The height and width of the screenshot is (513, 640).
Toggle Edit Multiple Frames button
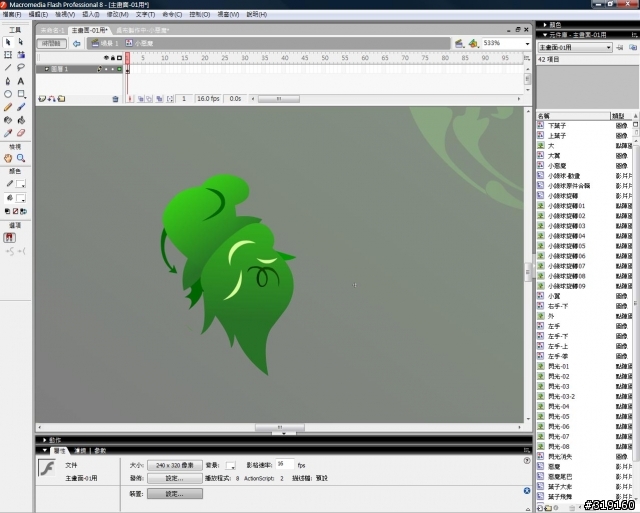(x=159, y=99)
